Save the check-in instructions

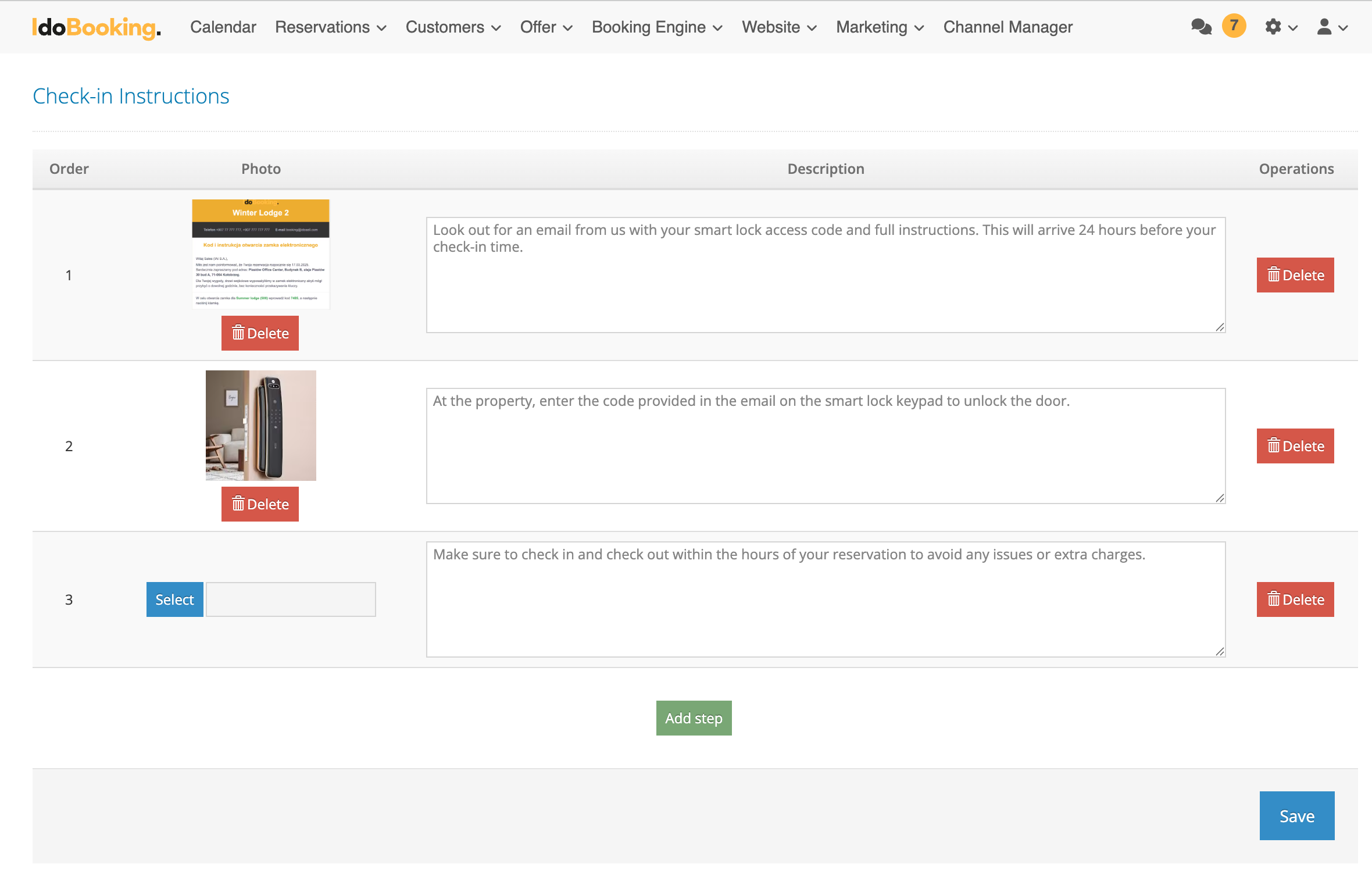pos(1296,816)
